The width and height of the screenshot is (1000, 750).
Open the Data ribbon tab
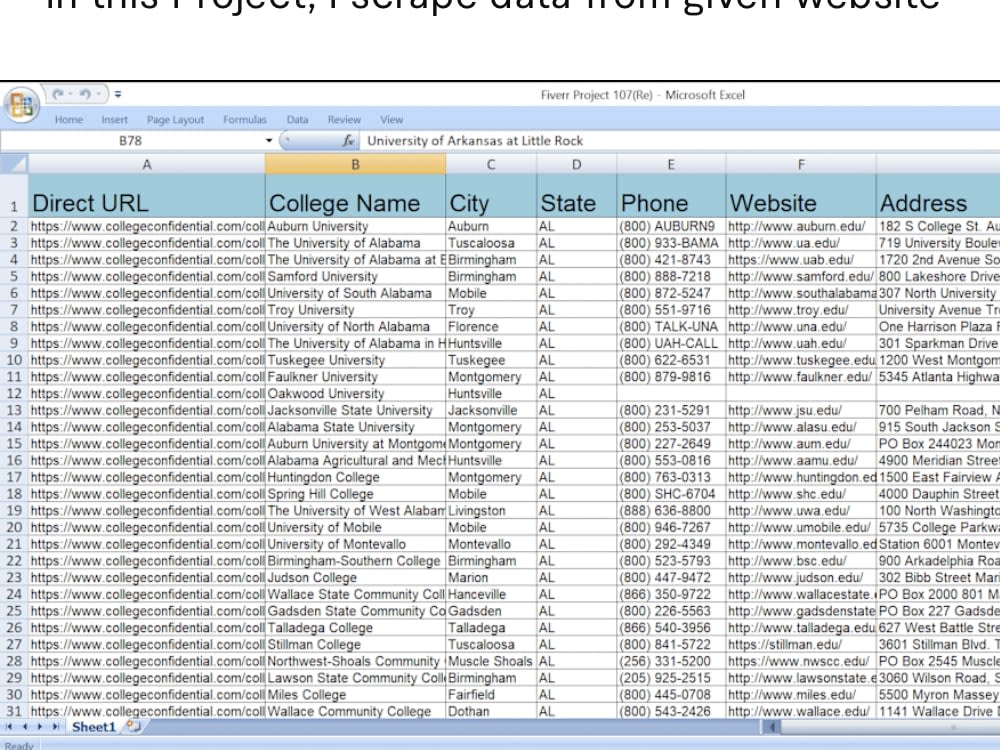tap(297, 119)
